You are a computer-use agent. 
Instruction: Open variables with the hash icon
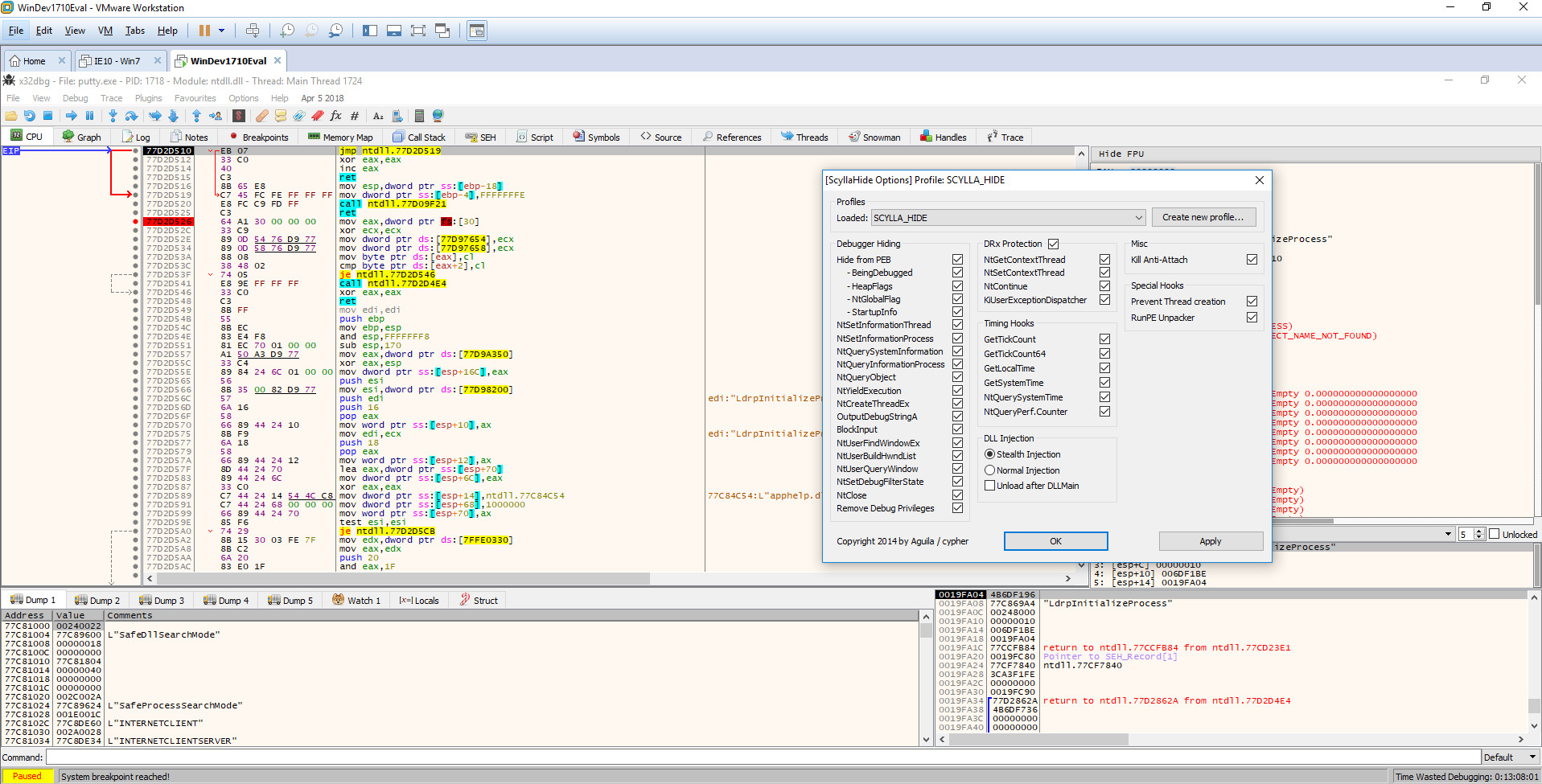355,116
